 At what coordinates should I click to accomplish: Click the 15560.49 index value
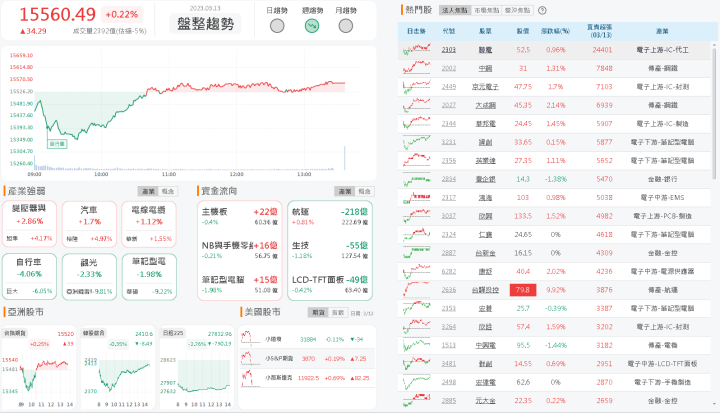tap(57, 14)
